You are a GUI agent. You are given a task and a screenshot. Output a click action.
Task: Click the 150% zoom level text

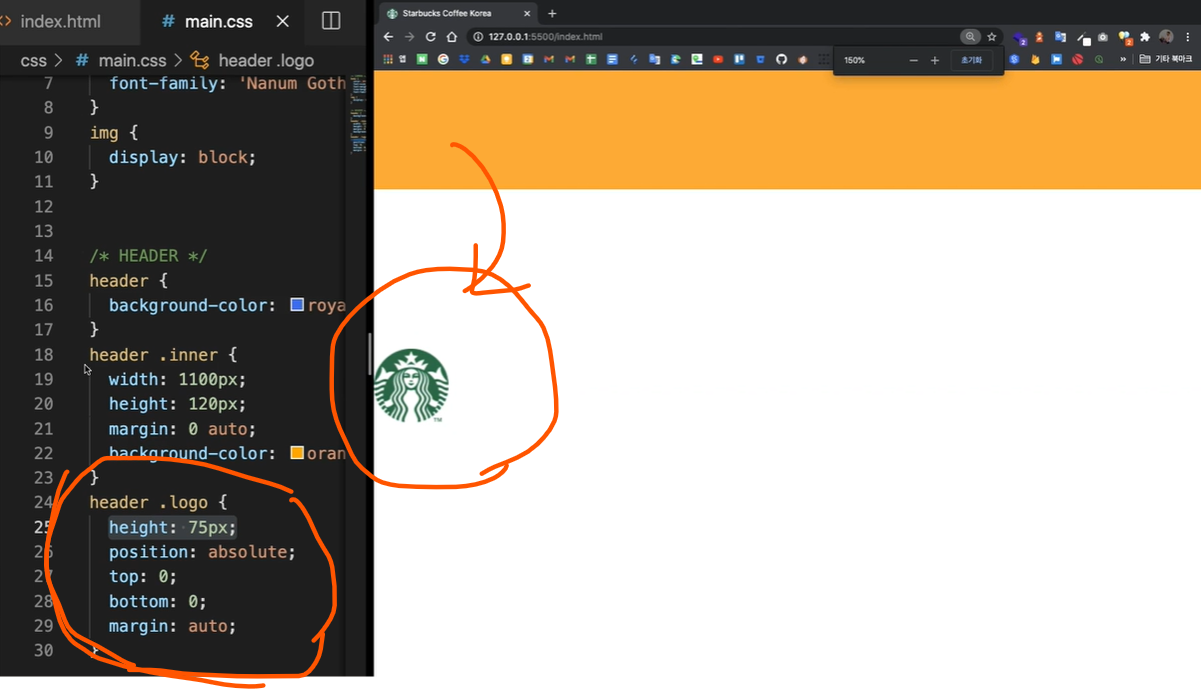click(x=854, y=60)
